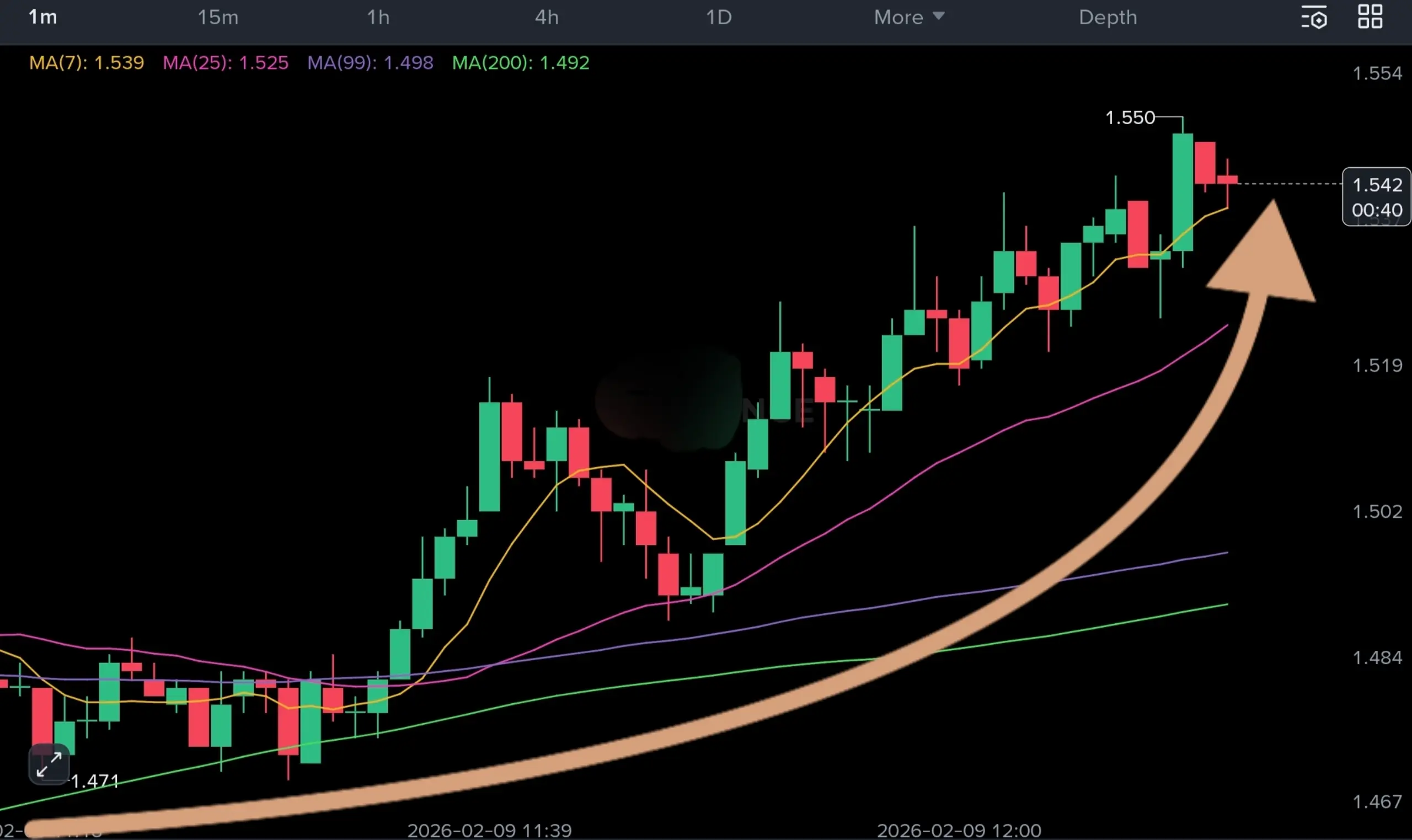Select the 1m timeframe tab
This screenshot has height=840, width=1412.
pos(43,18)
